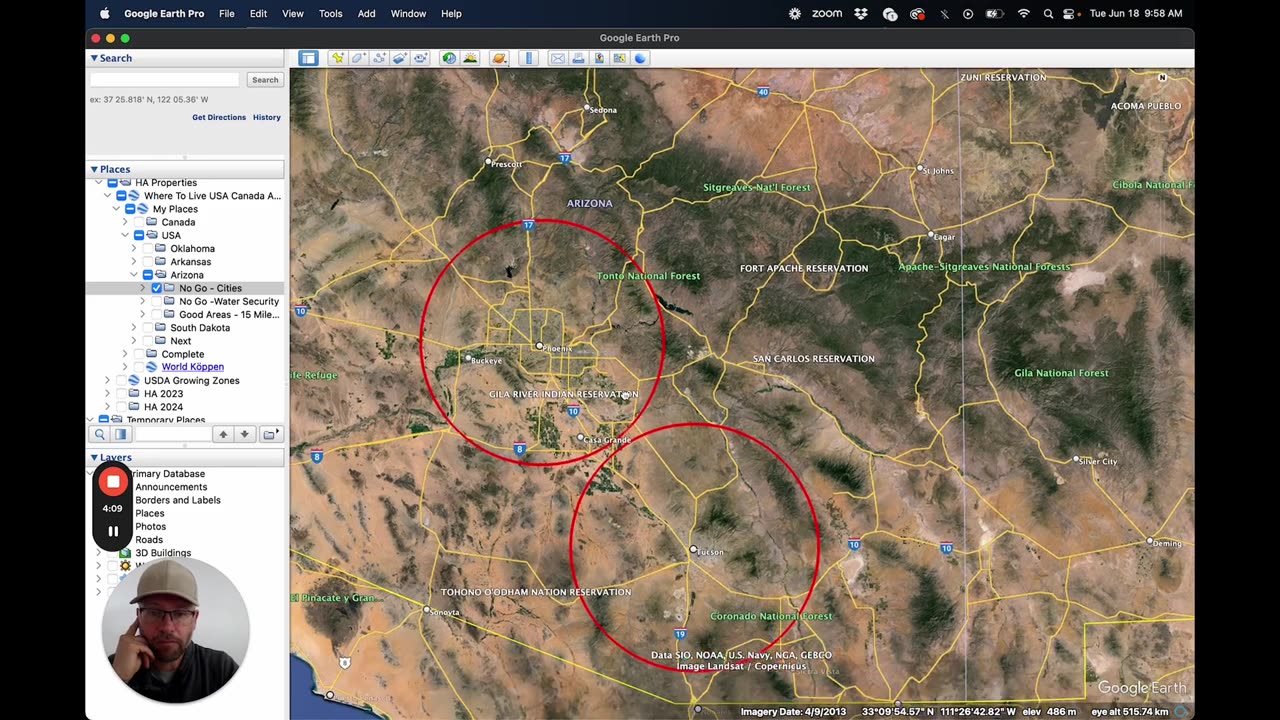Open the World Köppen link

(192, 367)
